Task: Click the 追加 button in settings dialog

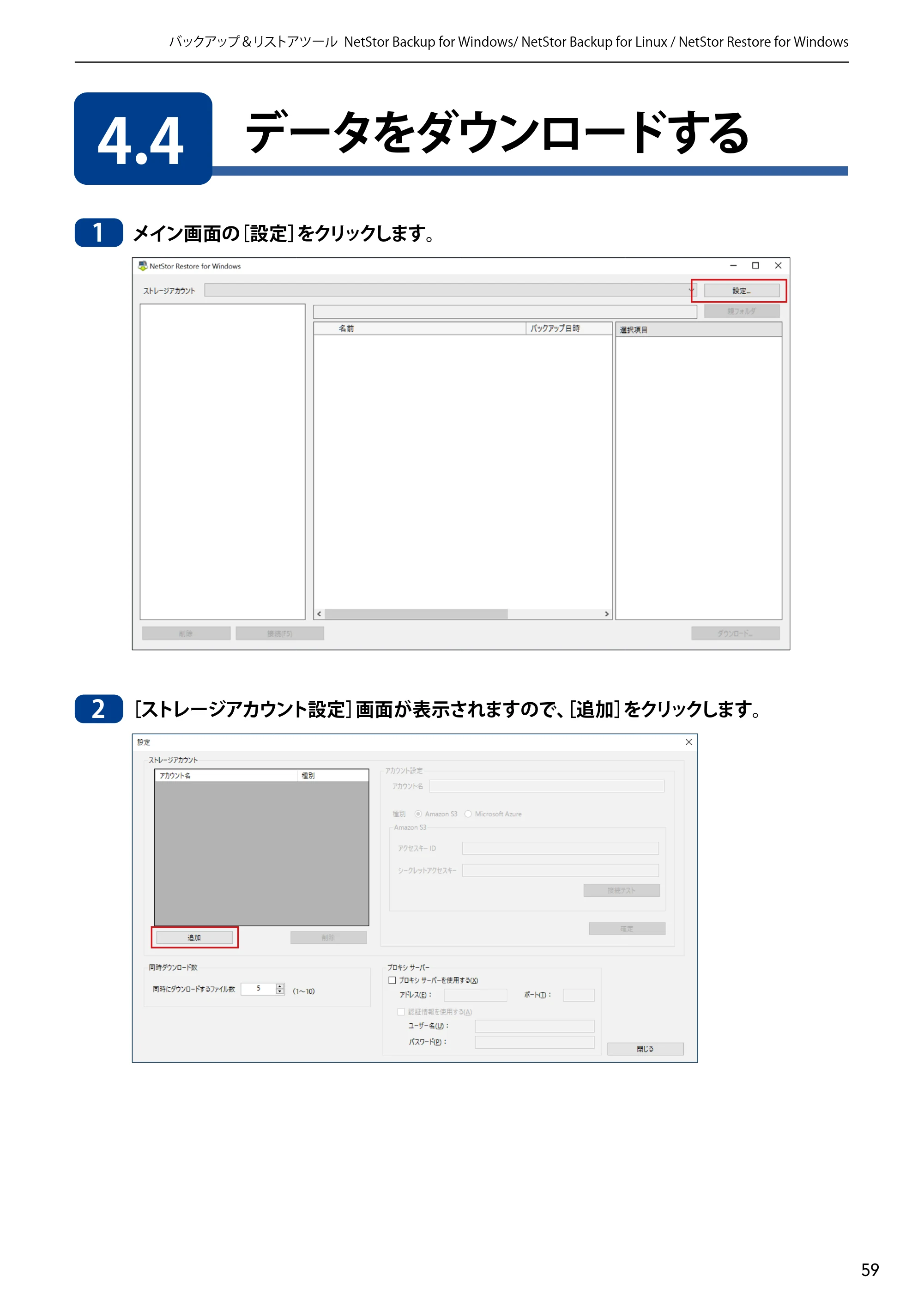Action: click(194, 937)
